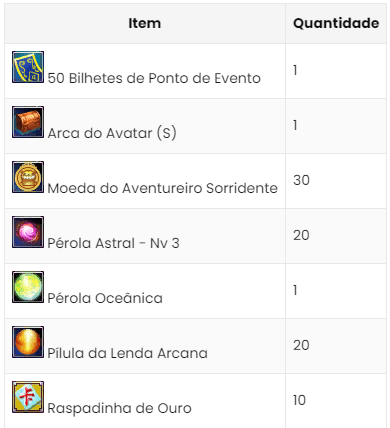Viewport: 390px width, 428px height.
Task: Click the Moeda do Aventureiro Sorridente text
Action: [163, 188]
